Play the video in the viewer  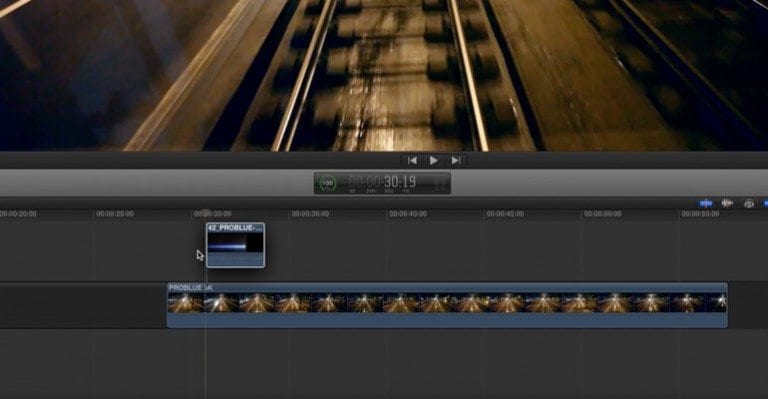pos(433,161)
